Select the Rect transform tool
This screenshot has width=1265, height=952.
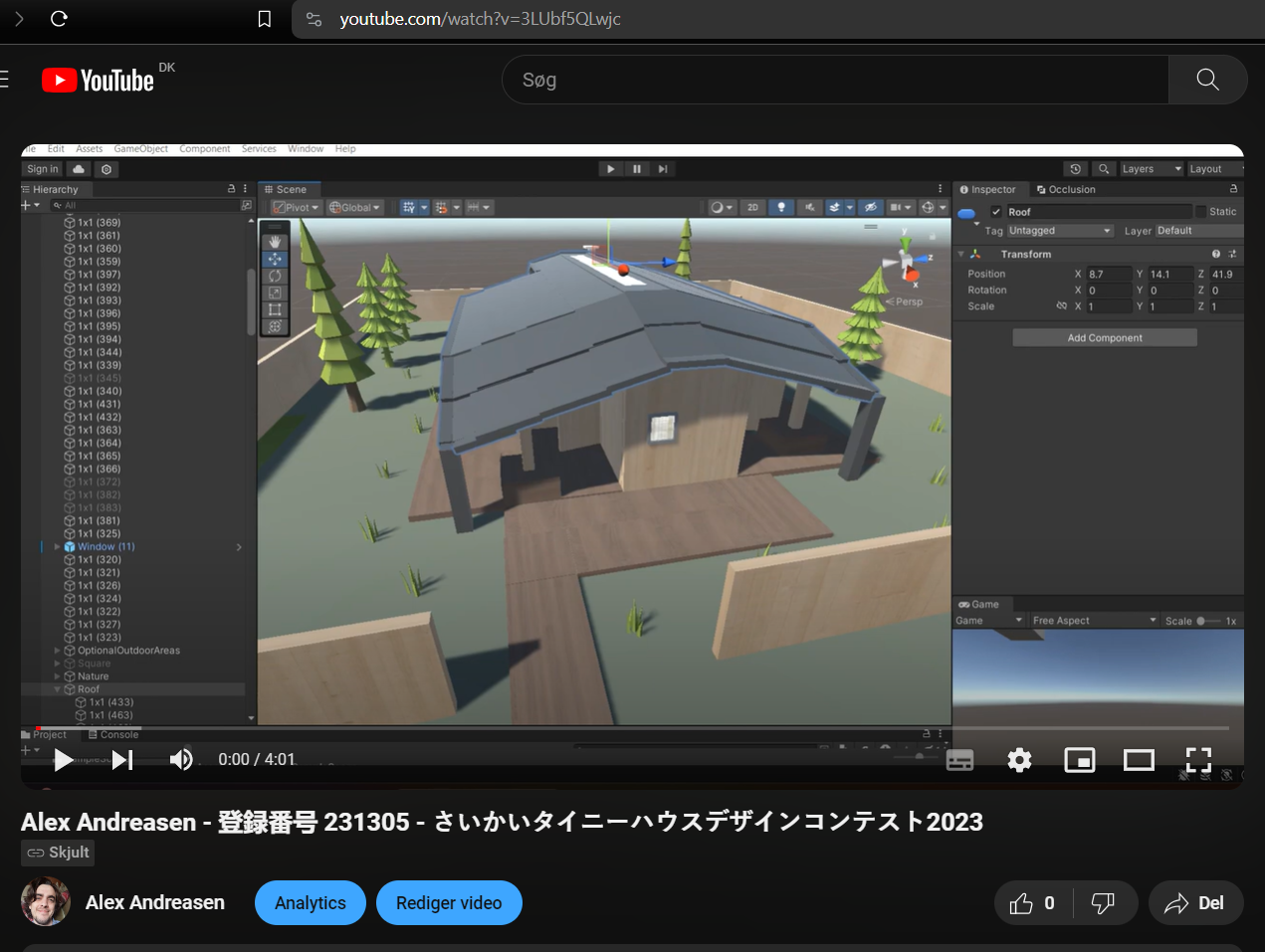click(x=275, y=308)
